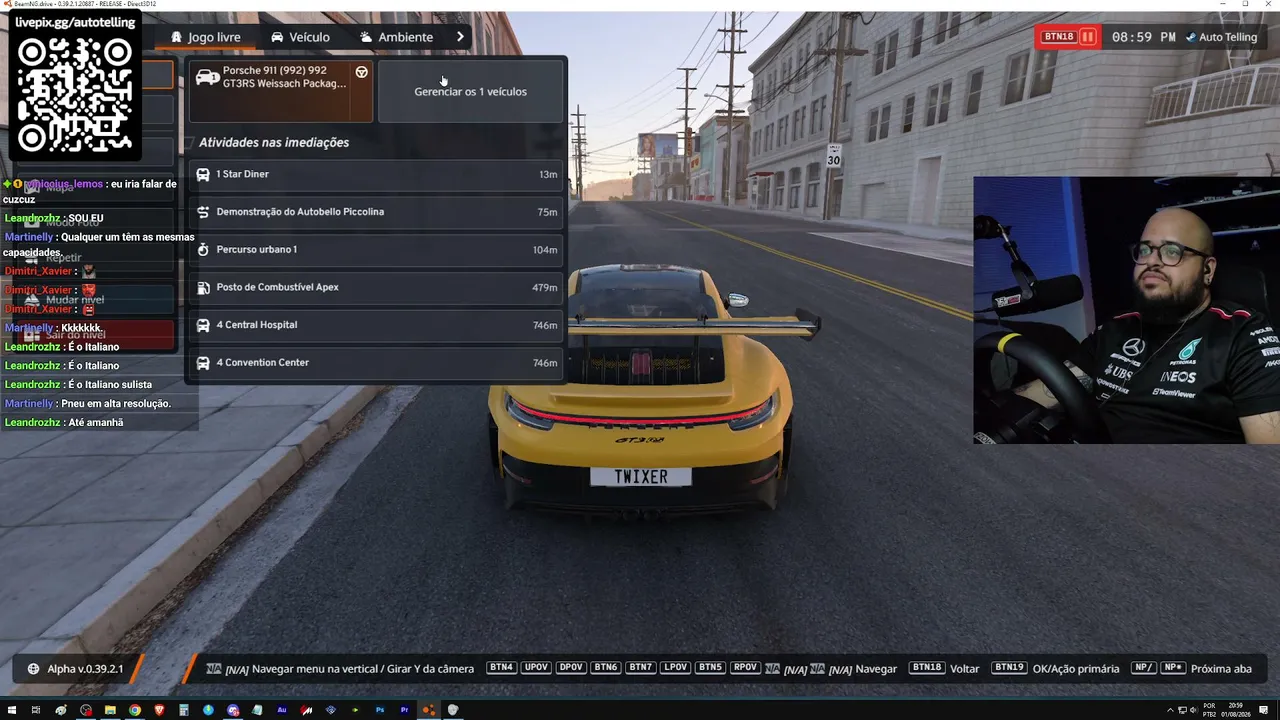Click the livepix QR code

point(75,95)
